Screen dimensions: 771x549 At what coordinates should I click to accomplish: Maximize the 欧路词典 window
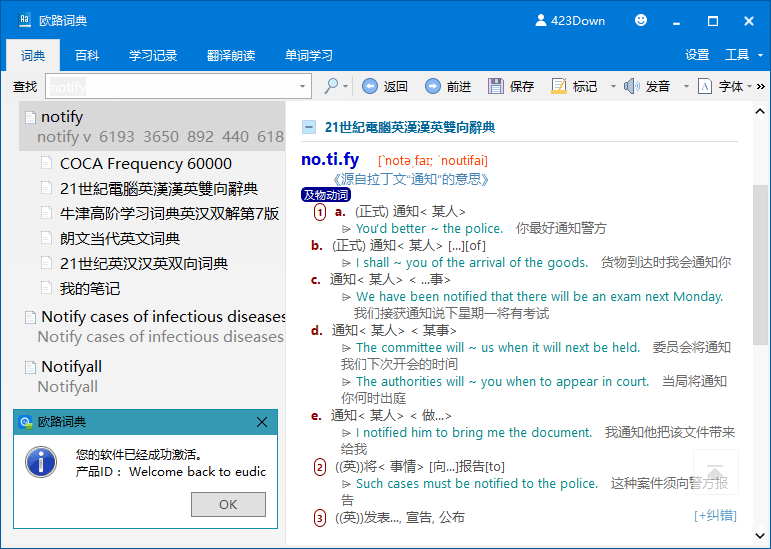[x=712, y=21]
